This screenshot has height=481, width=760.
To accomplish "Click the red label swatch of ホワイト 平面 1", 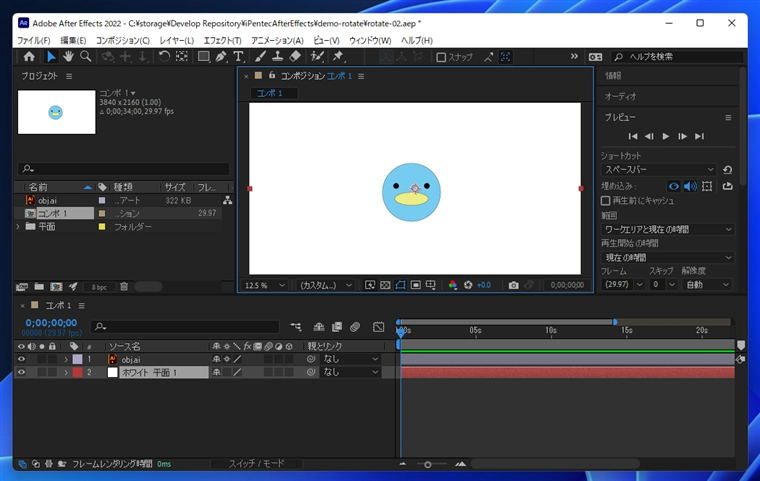I will 78,372.
